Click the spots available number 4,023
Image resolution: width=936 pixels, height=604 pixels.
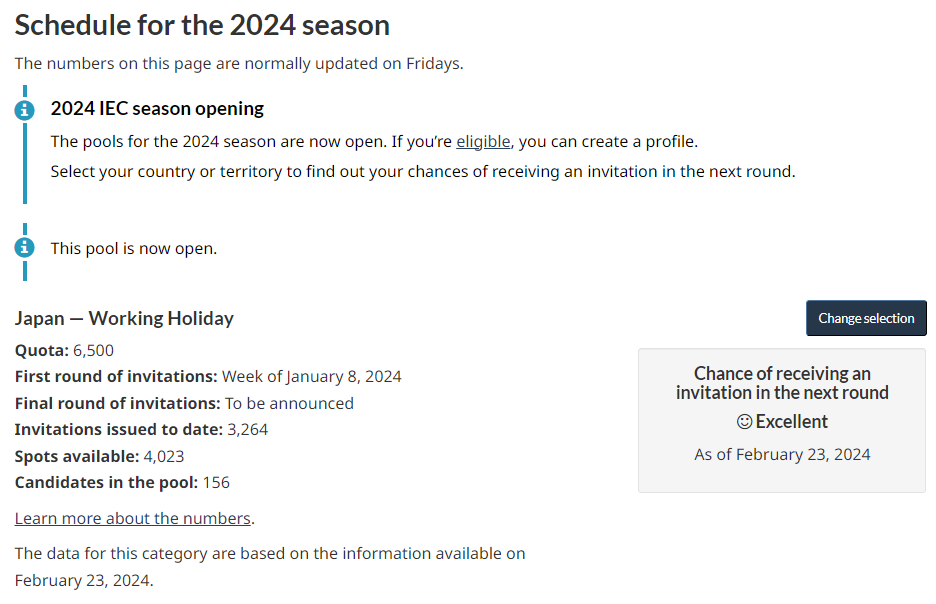(164, 456)
